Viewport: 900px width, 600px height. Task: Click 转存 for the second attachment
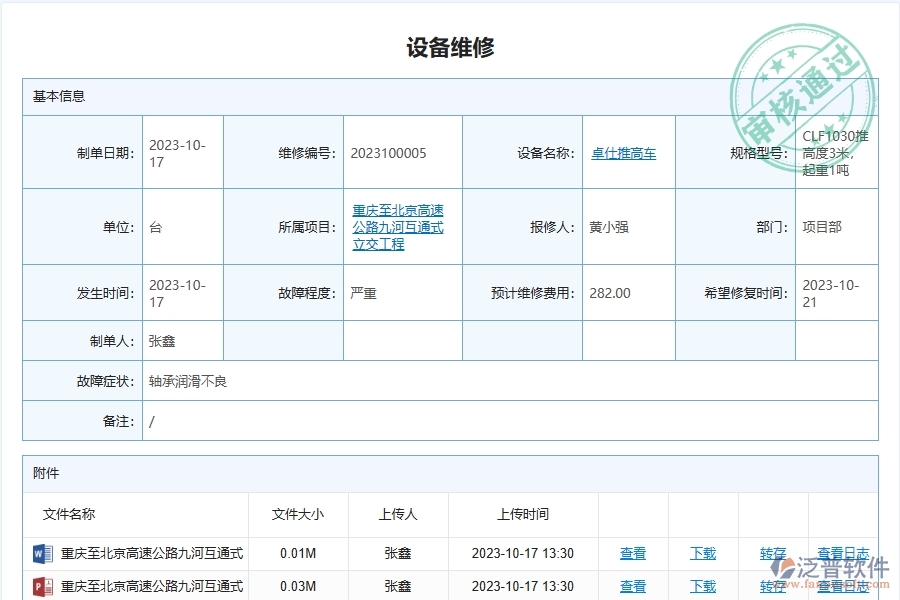pos(772,586)
